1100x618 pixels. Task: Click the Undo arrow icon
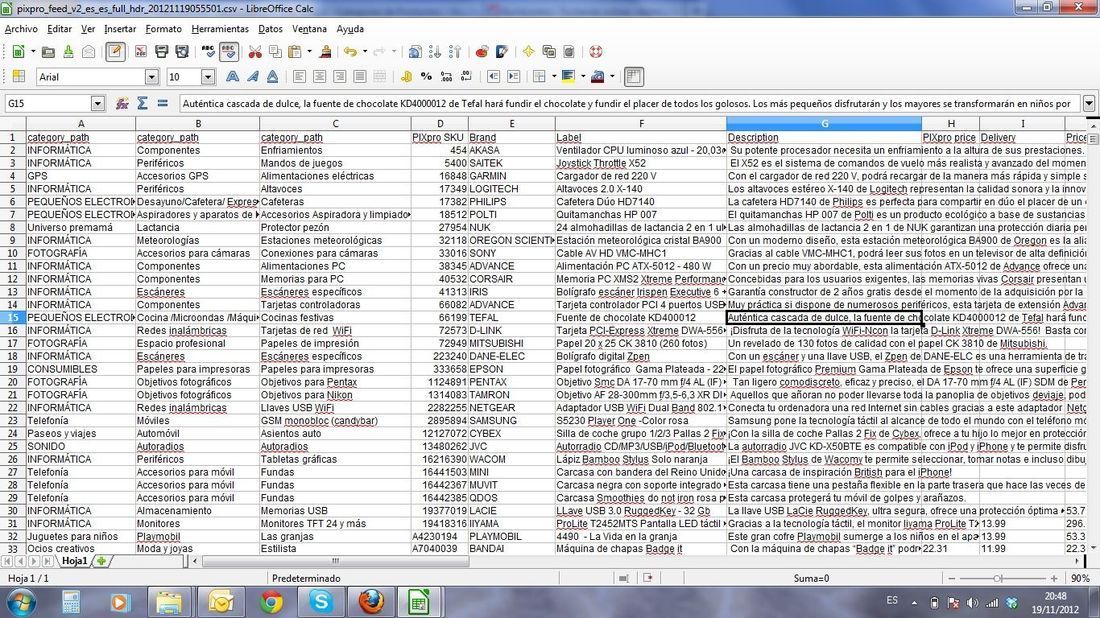click(x=350, y=51)
